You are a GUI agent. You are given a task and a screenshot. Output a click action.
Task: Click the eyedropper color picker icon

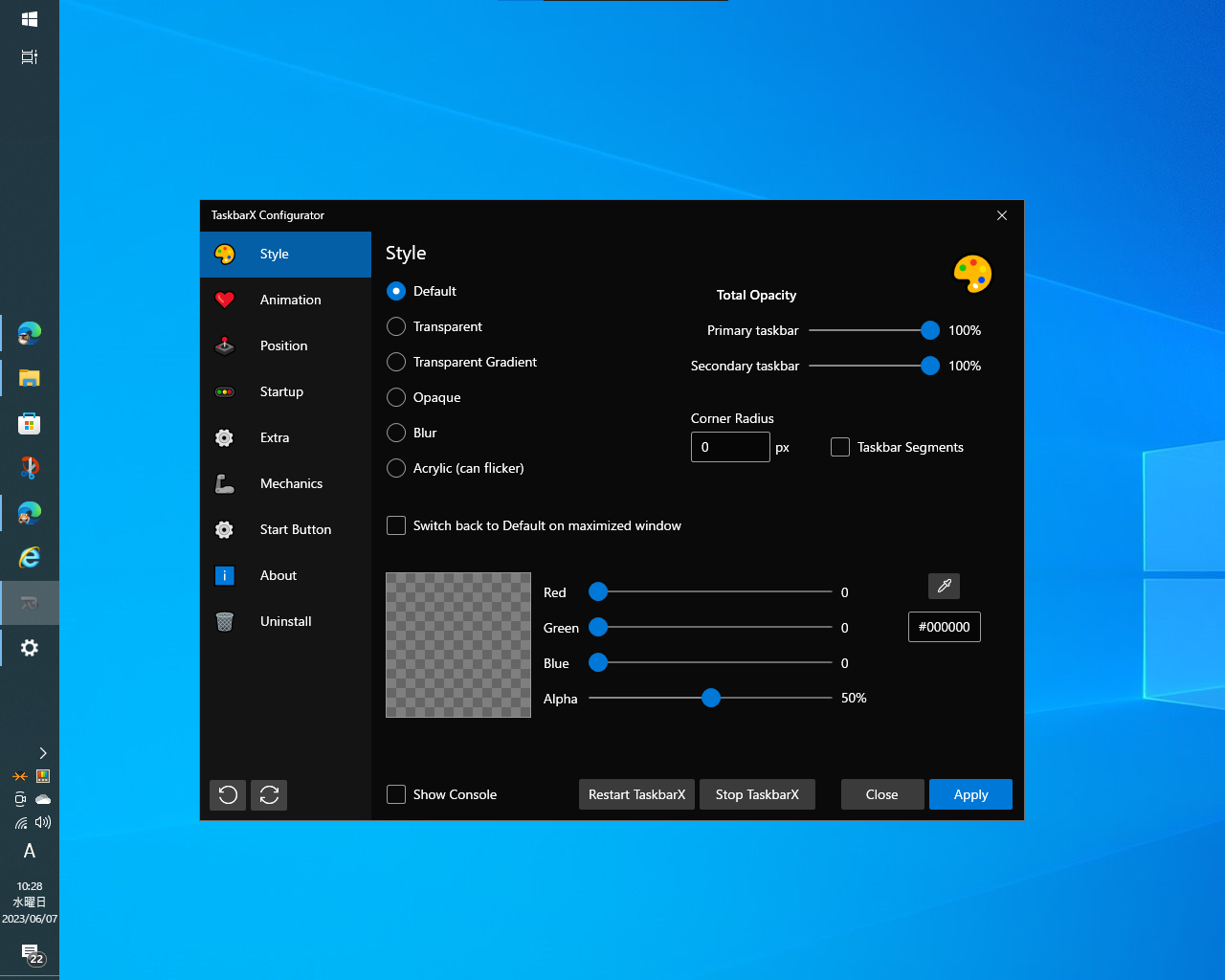[944, 586]
